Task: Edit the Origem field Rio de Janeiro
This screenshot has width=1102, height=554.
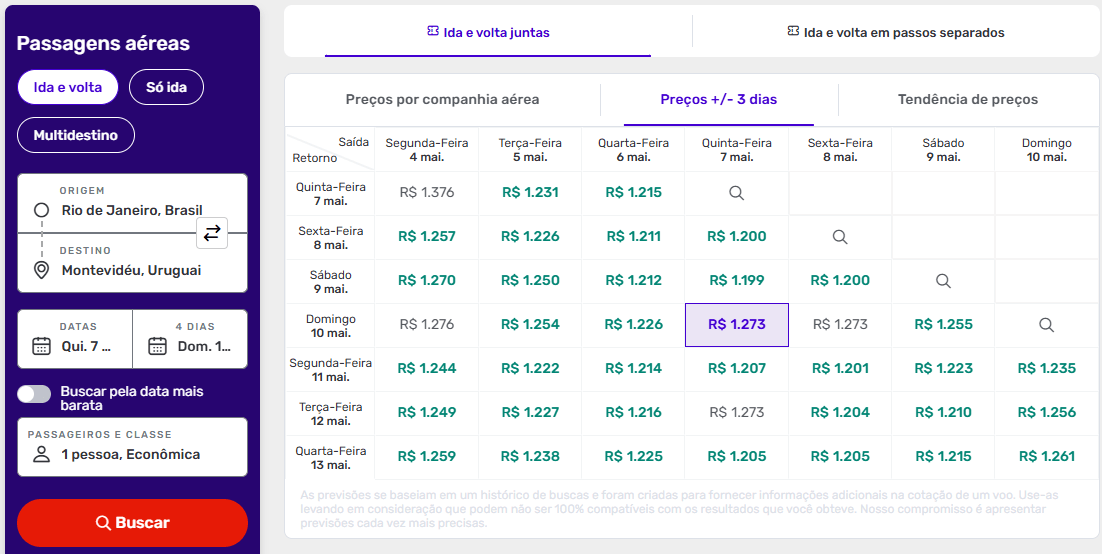Action: coord(130,210)
